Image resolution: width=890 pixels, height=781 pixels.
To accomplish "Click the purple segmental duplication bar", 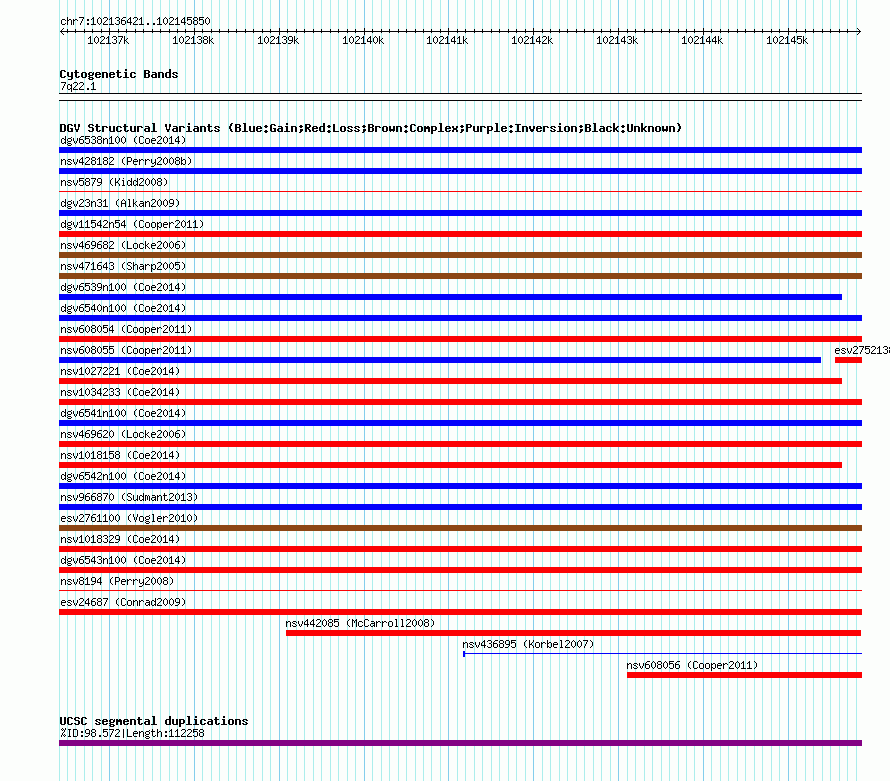I will coord(460,743).
